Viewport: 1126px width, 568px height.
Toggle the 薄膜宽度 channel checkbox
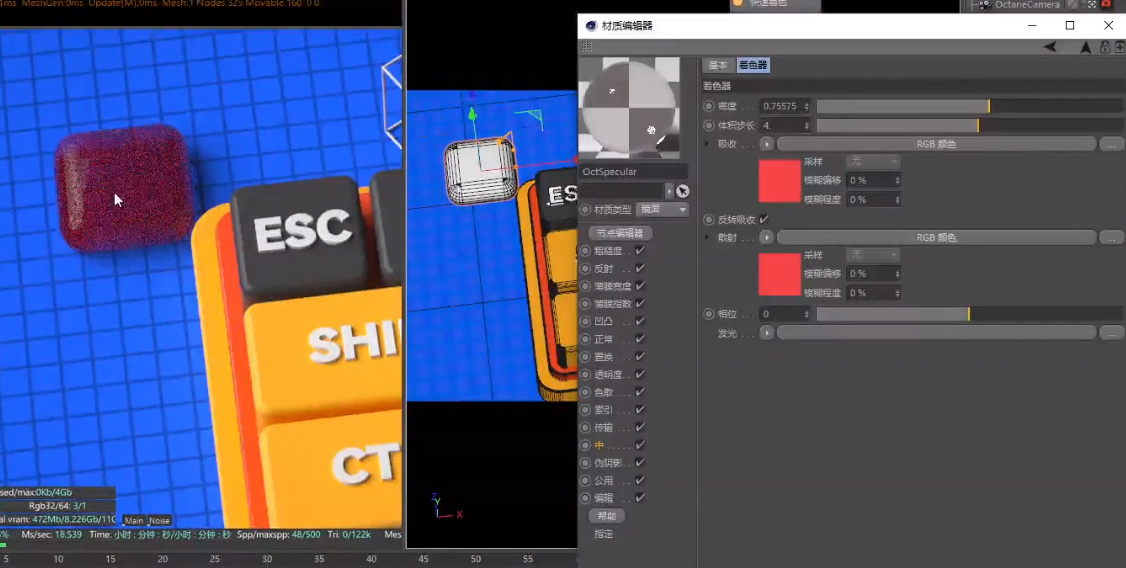pos(640,286)
